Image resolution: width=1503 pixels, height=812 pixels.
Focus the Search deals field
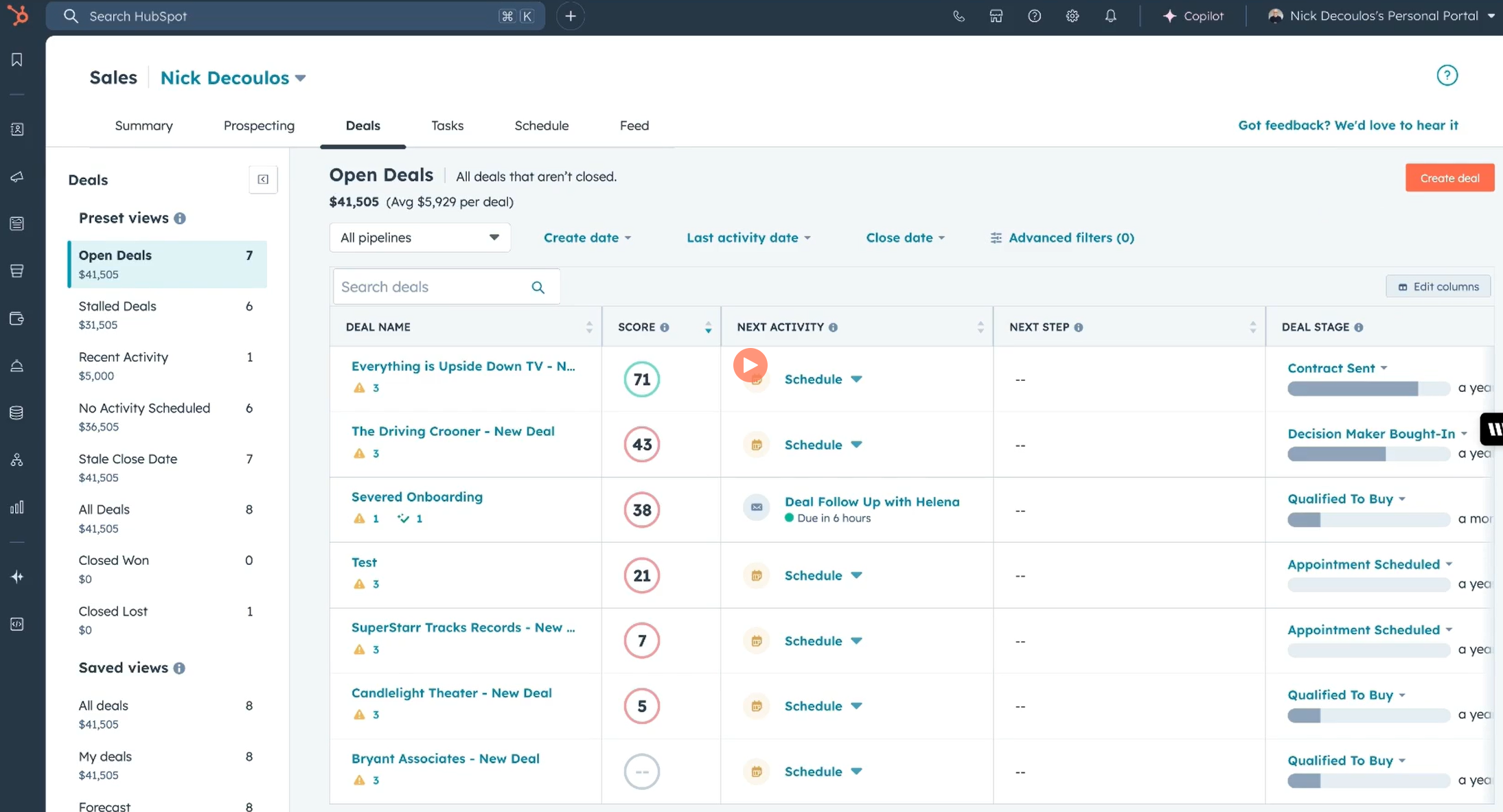(446, 287)
